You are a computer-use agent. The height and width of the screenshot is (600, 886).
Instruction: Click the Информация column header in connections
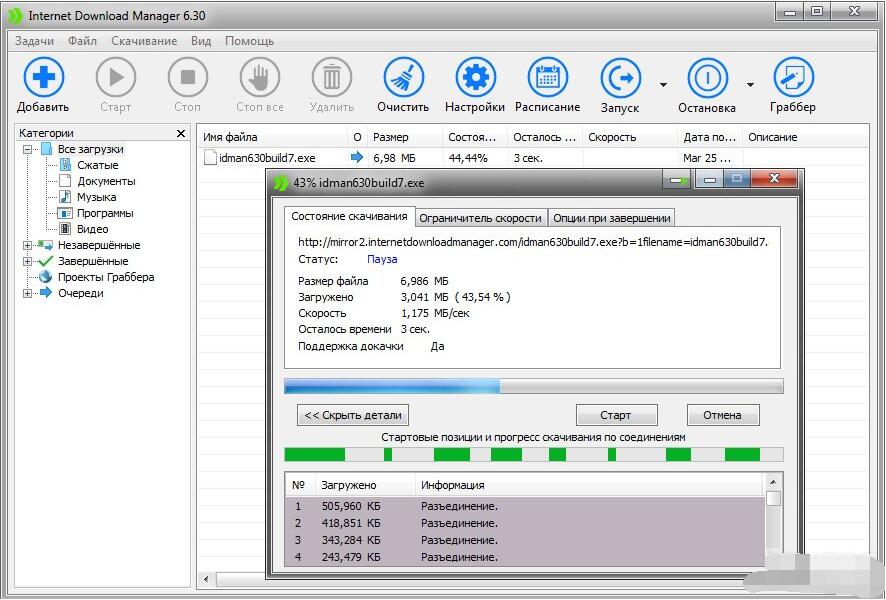point(589,485)
